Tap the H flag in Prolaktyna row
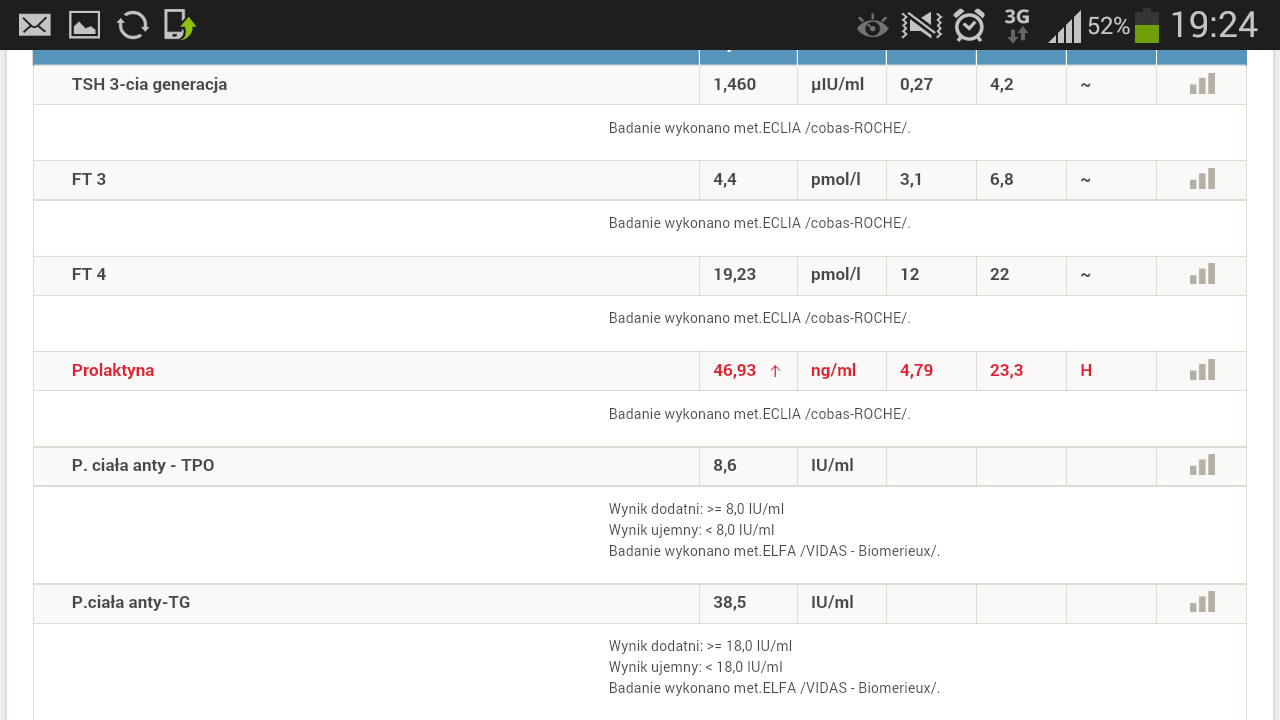 click(x=1086, y=370)
